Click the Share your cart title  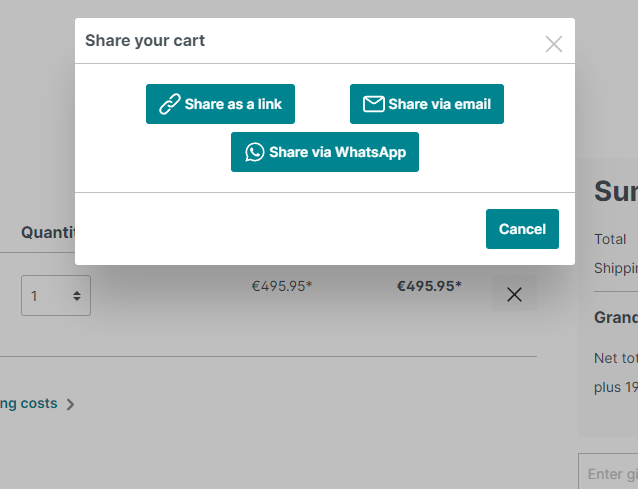[x=145, y=41]
